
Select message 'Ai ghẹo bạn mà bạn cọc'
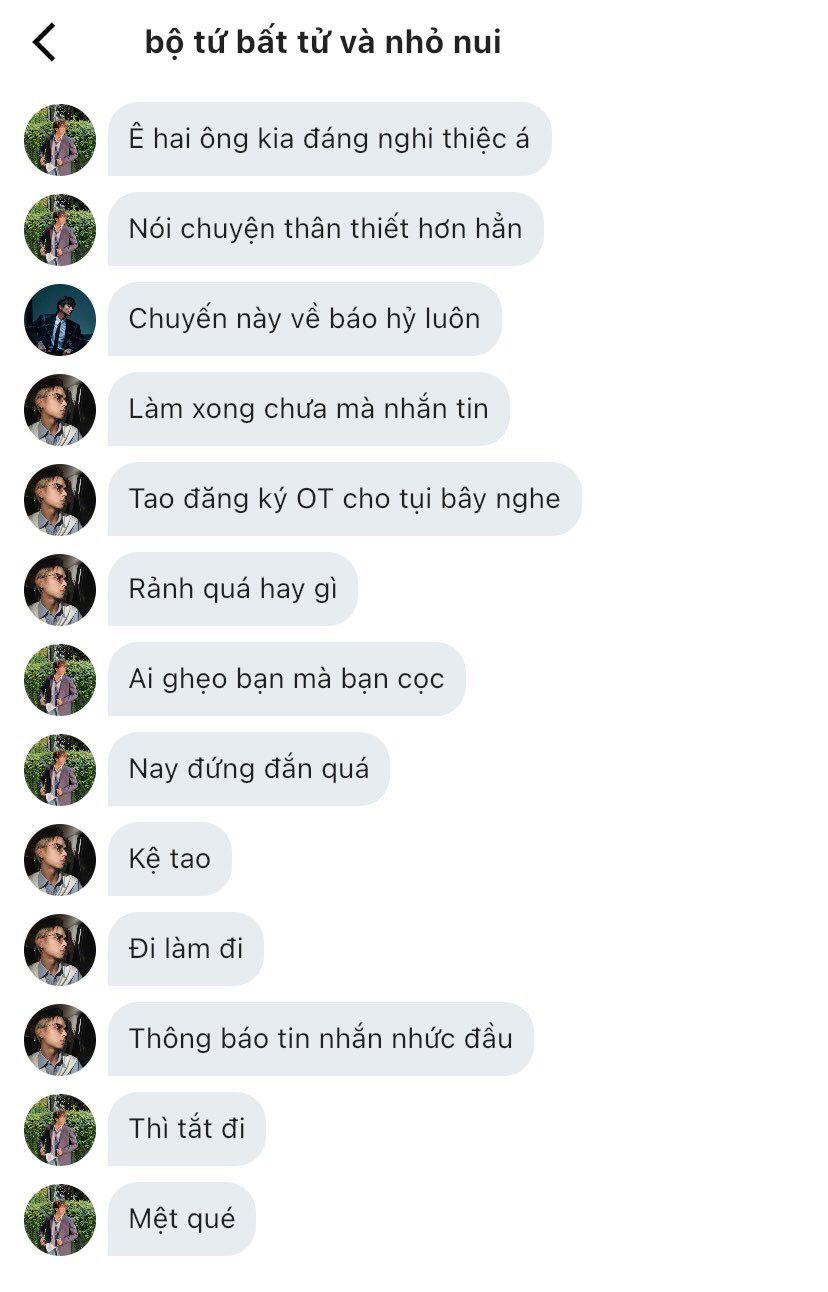pos(287,679)
